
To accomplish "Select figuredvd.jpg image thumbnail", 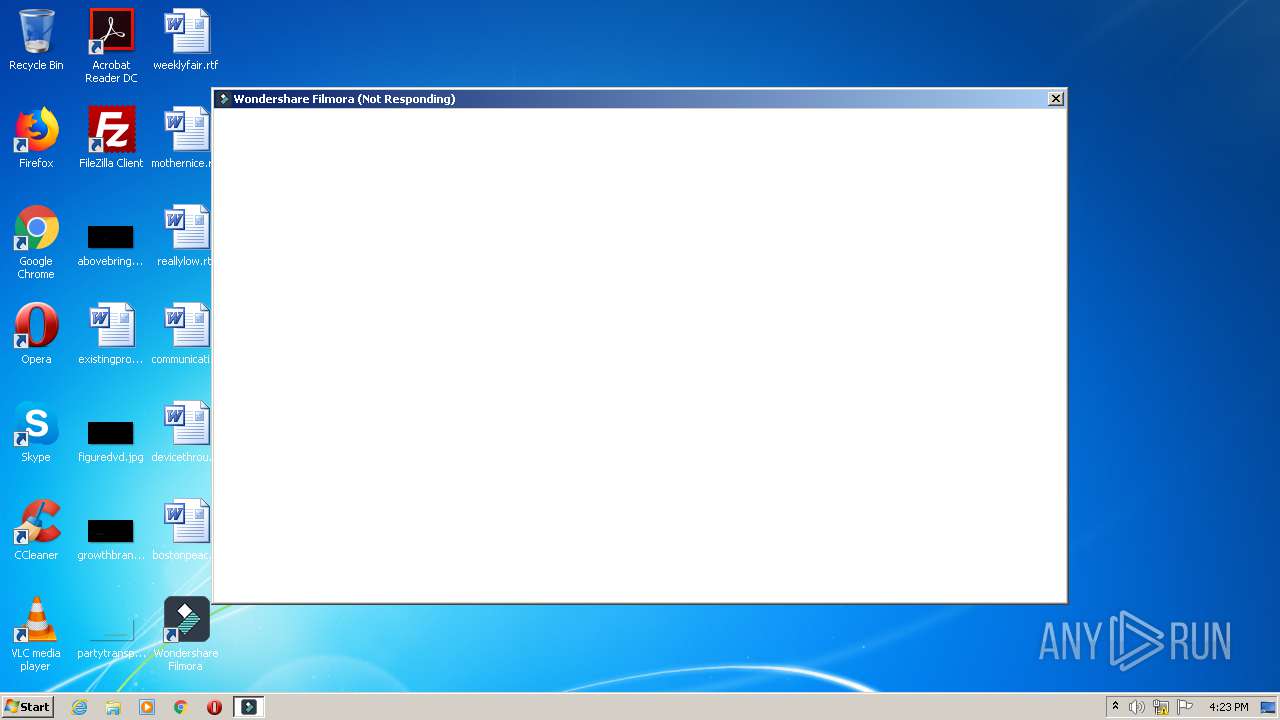I will (111, 442).
